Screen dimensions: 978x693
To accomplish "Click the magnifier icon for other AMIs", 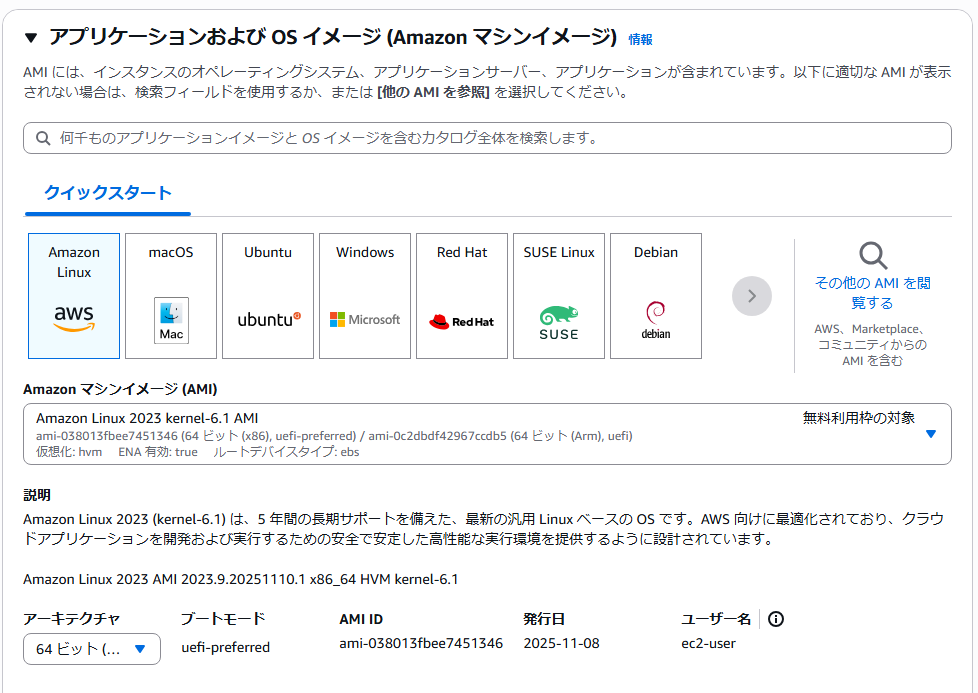I will click(873, 256).
